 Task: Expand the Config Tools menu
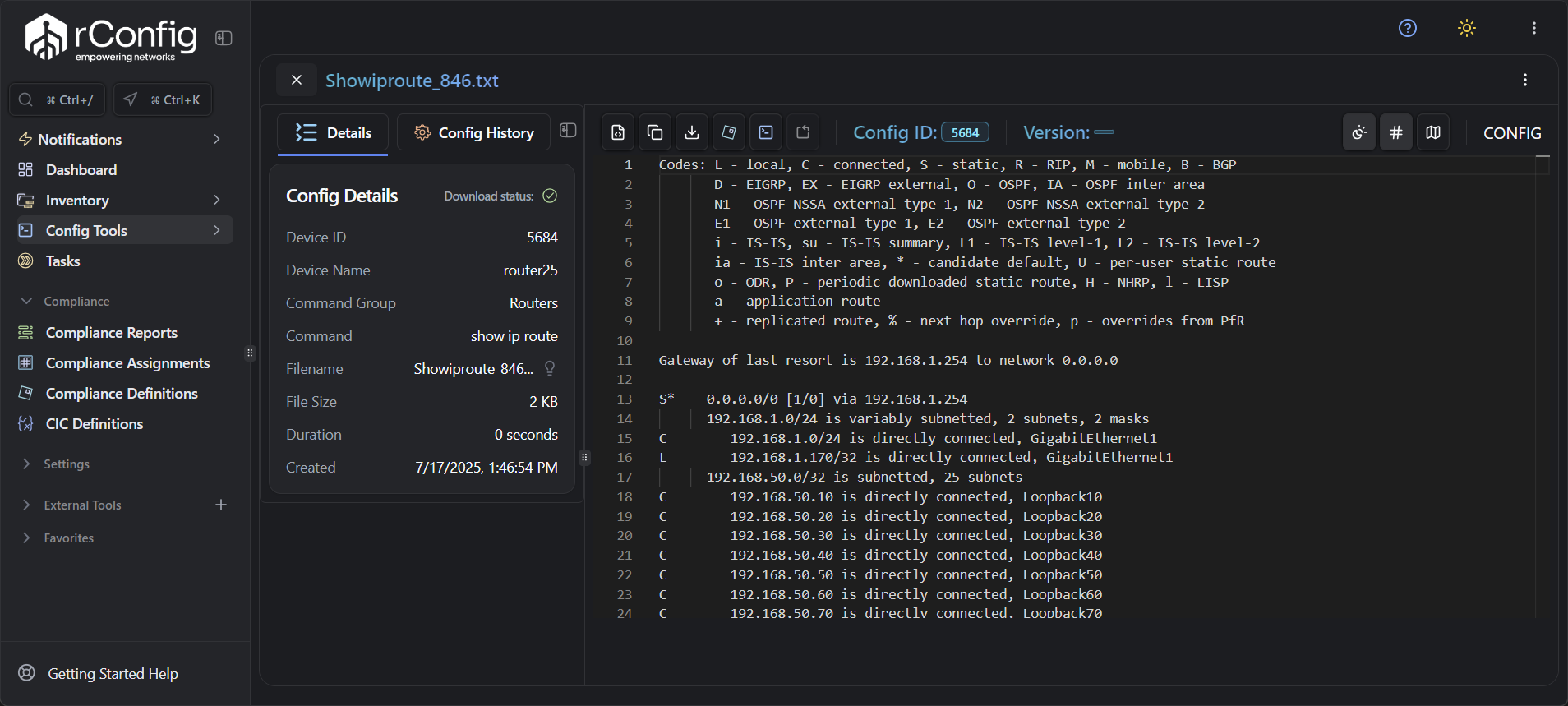pos(125,230)
